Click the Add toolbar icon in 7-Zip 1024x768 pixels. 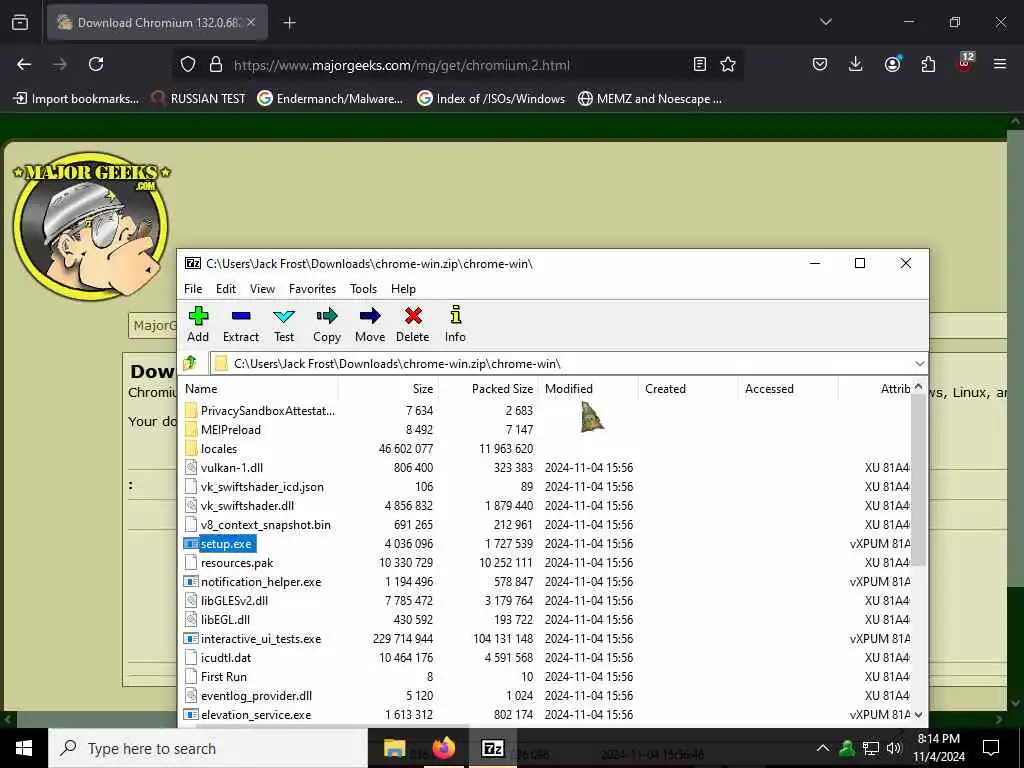[x=198, y=325]
